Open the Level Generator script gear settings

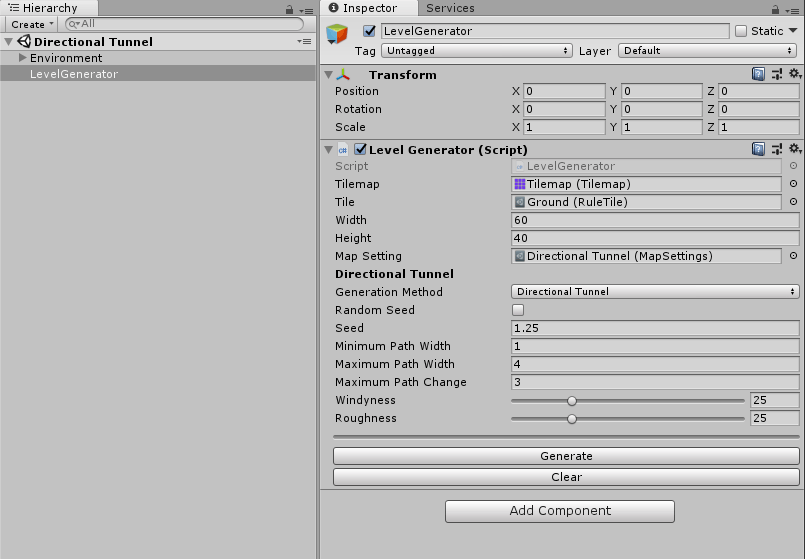tap(795, 149)
